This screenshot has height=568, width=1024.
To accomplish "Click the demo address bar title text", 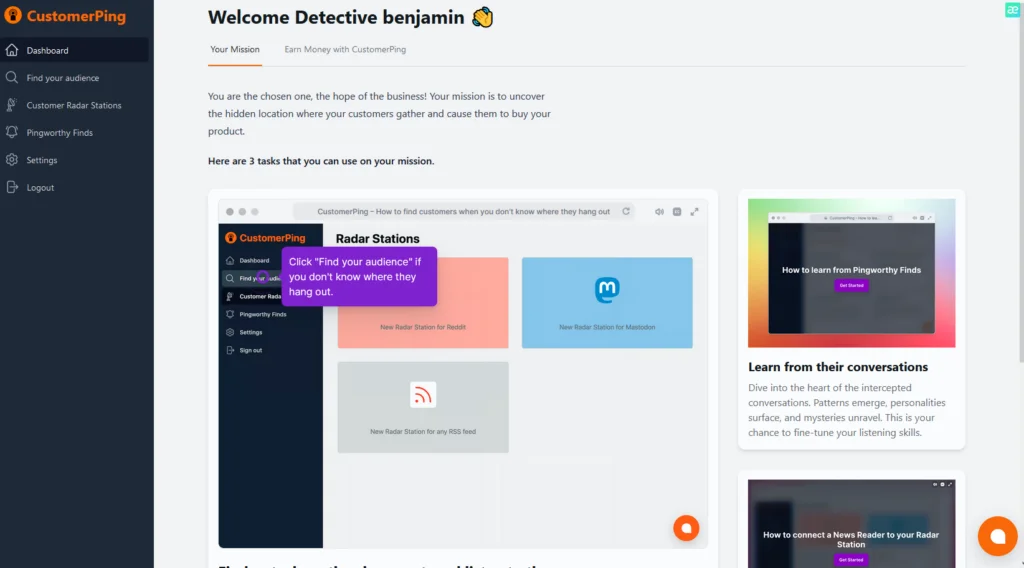I will pyautogui.click(x=464, y=212).
